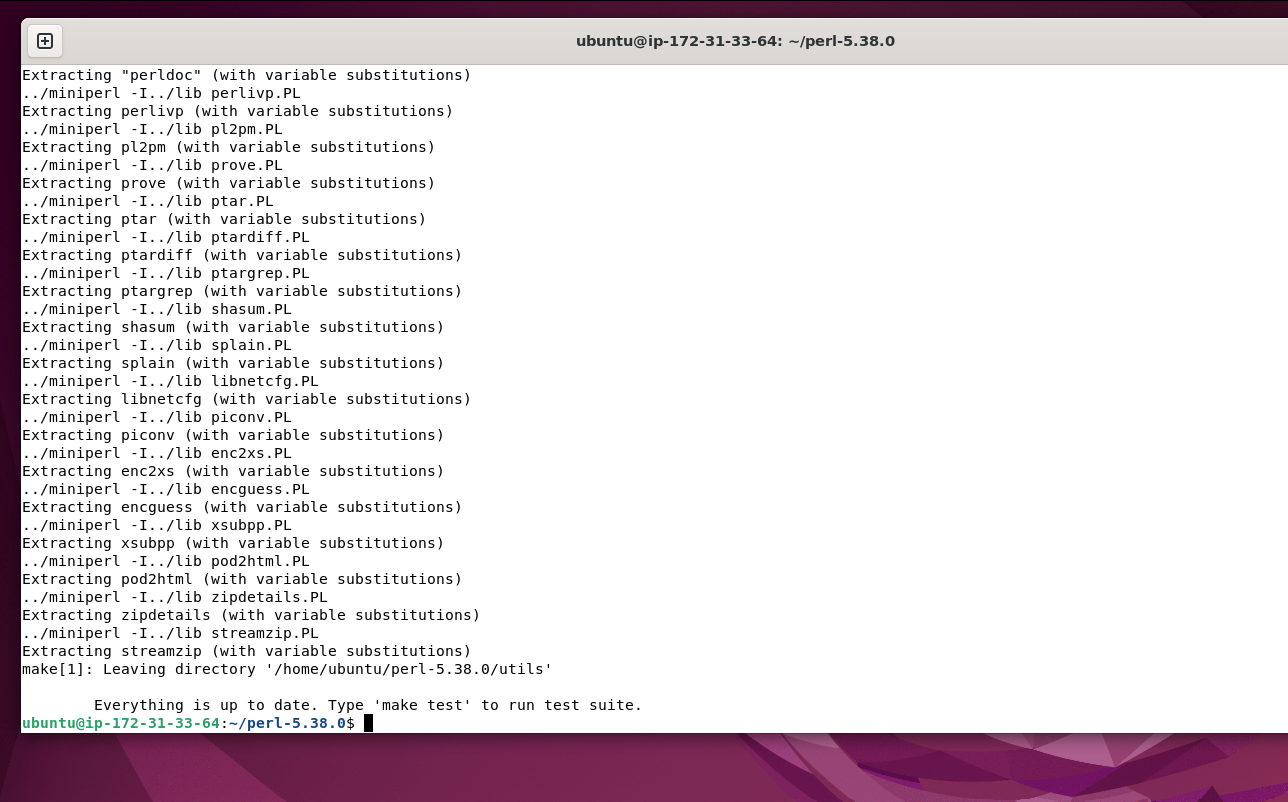Image resolution: width=1288 pixels, height=802 pixels.
Task: Select the '../miniperl -I../lib perlivp.PL' line
Action: point(161,93)
